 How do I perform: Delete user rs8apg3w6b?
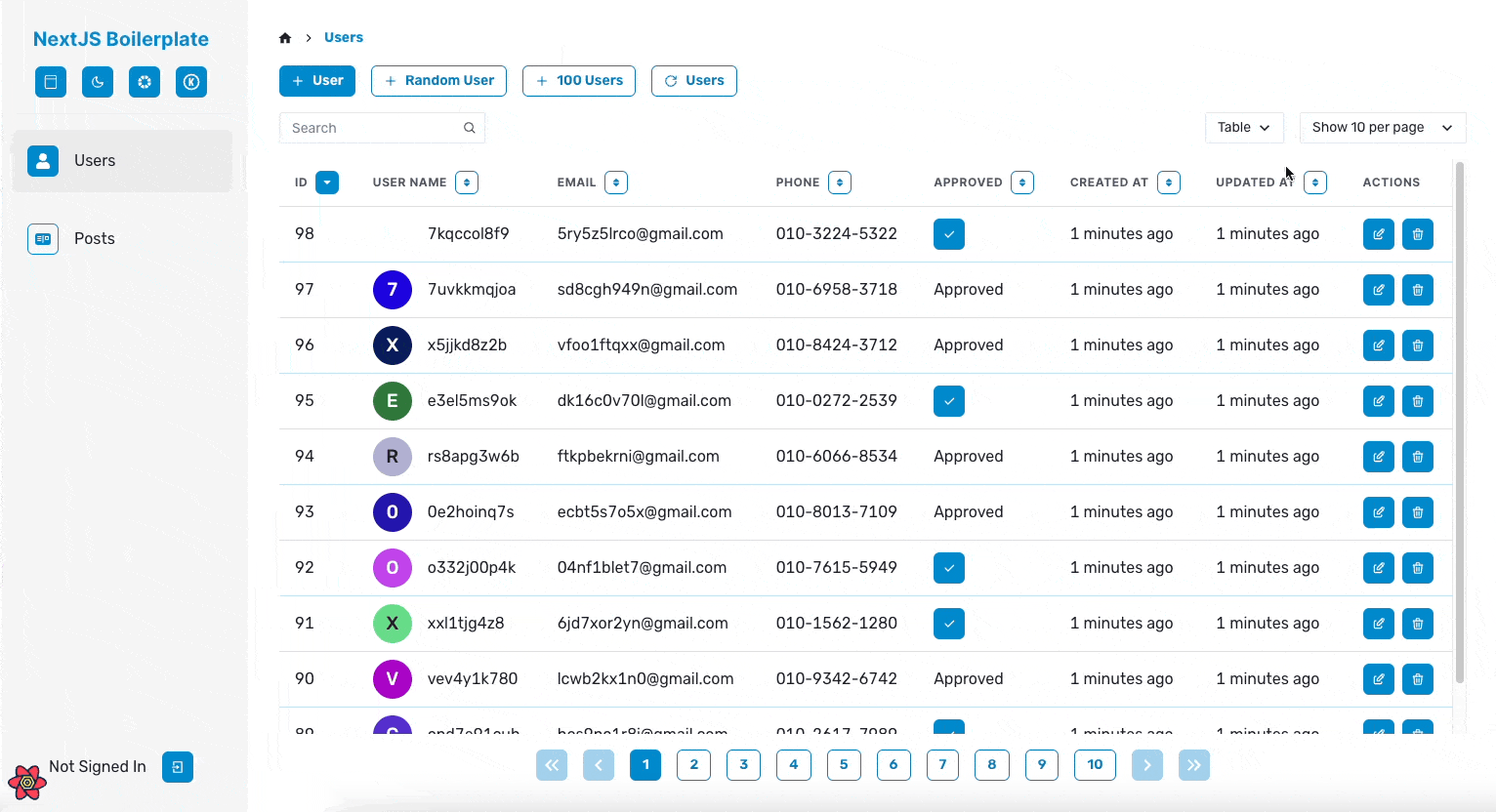click(1418, 457)
